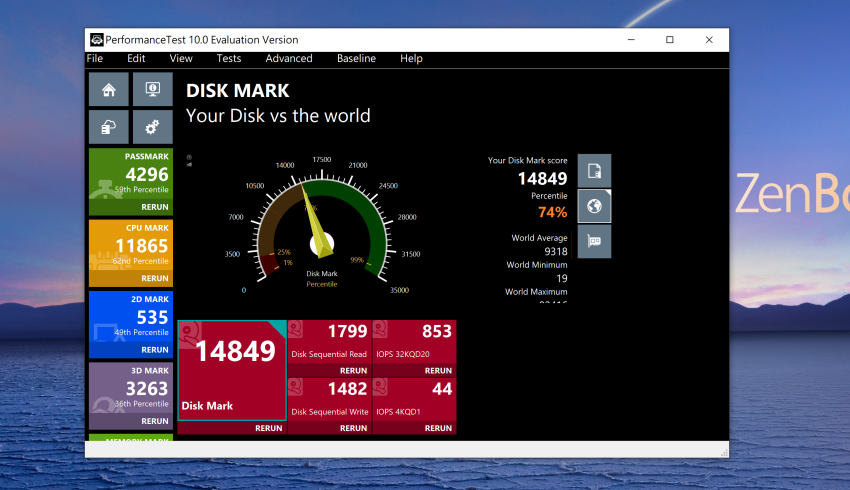Open the Help menu
Image resolution: width=850 pixels, height=490 pixels.
411,59
